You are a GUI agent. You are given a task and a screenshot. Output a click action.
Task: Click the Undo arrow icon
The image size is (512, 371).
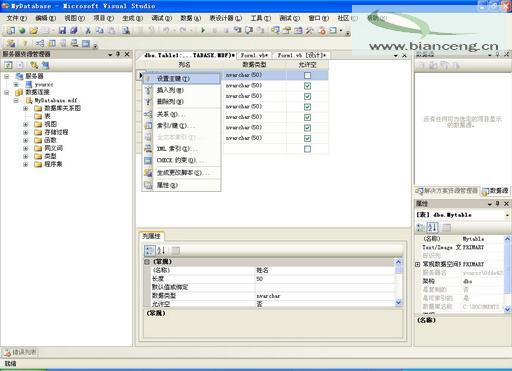pos(166,30)
